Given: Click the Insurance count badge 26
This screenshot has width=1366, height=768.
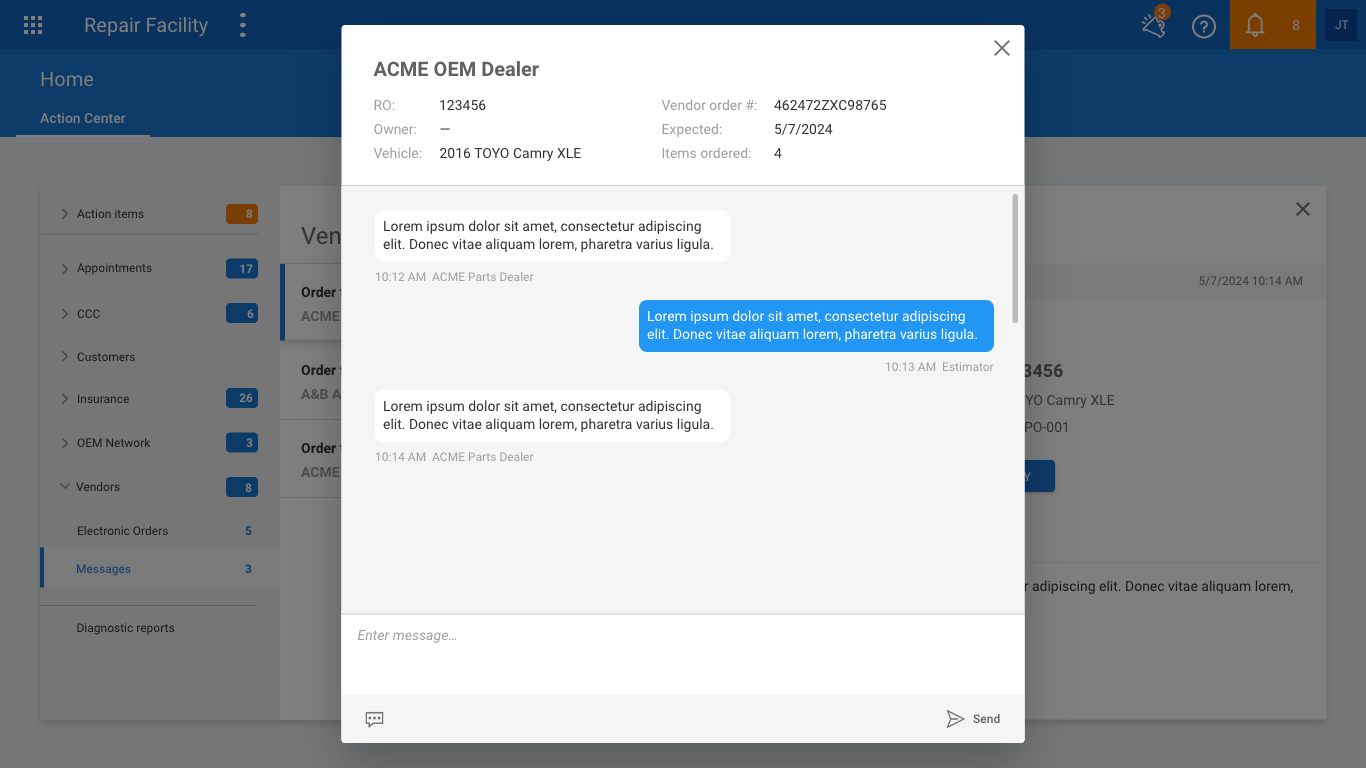Looking at the screenshot, I should click(x=242, y=398).
